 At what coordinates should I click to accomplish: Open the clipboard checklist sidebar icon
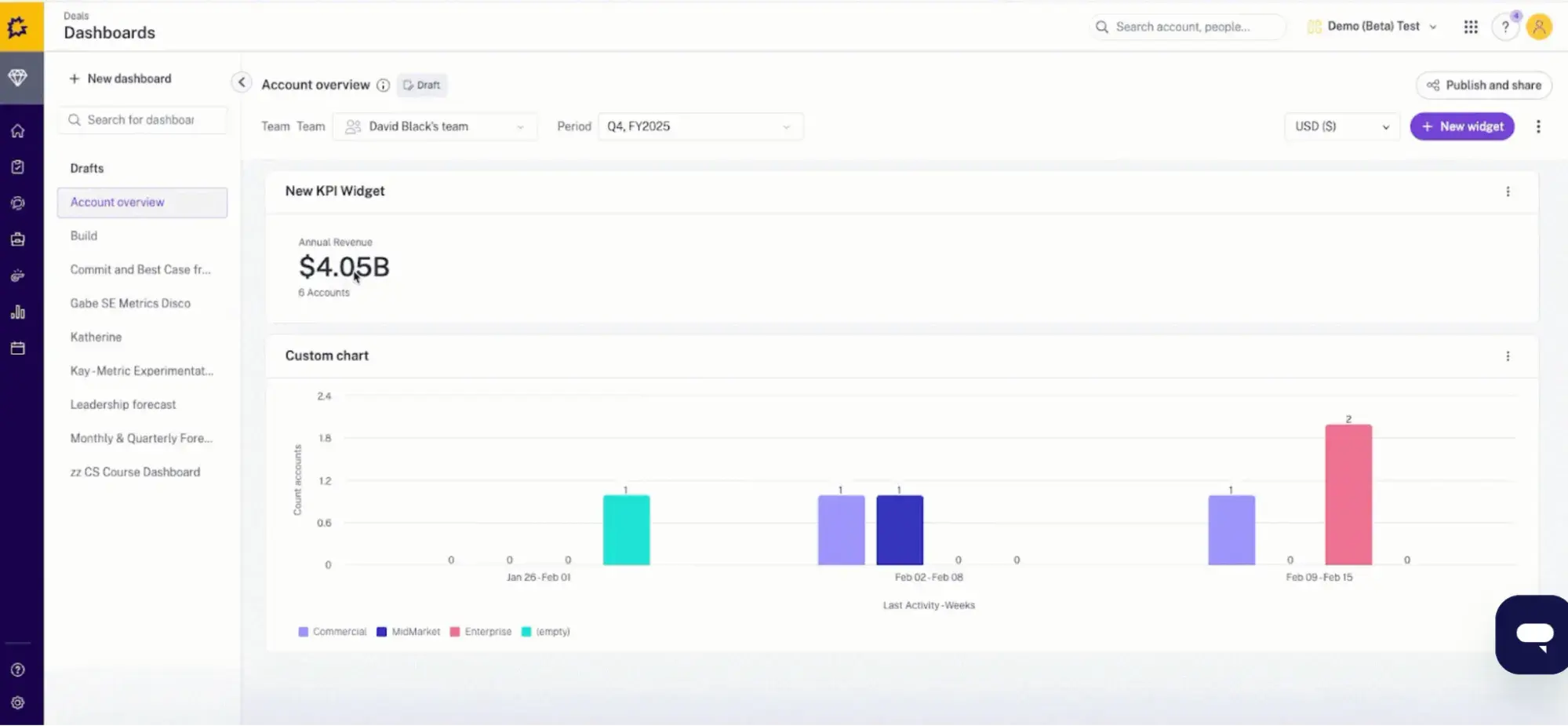tap(17, 166)
